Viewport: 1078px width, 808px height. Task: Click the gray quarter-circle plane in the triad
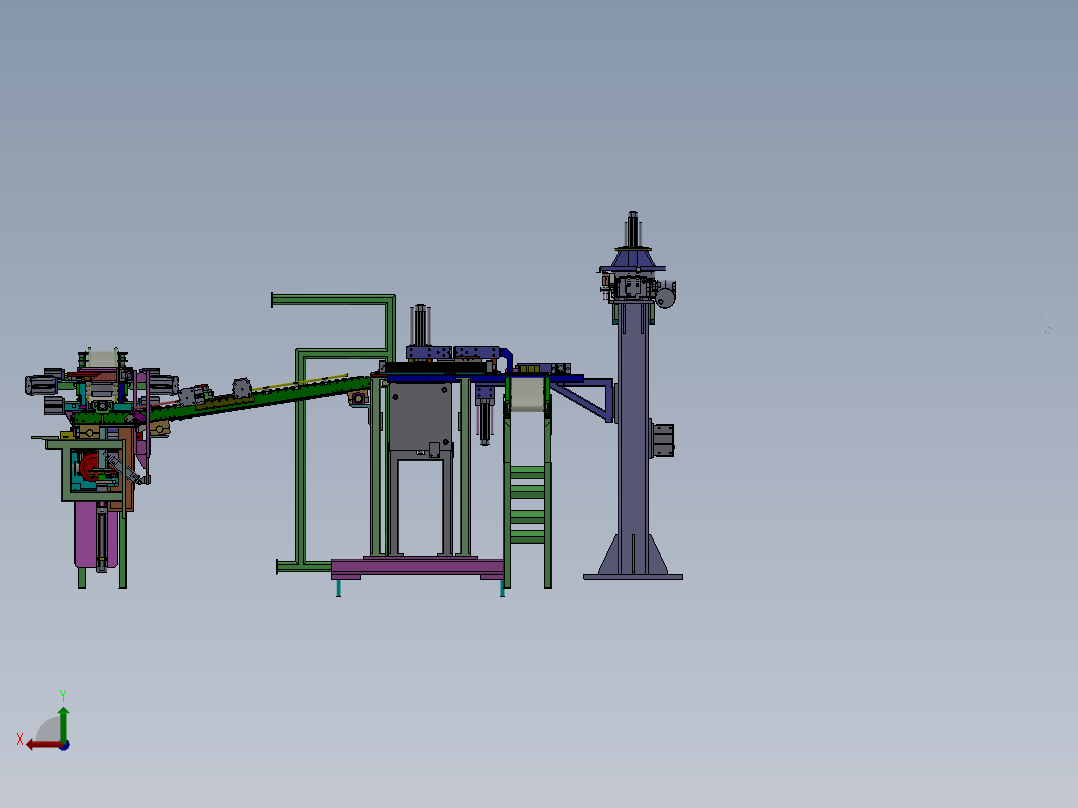tap(49, 730)
